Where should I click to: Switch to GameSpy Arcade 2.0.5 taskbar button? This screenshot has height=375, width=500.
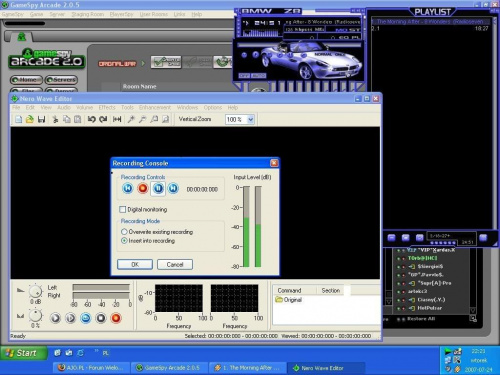pyautogui.click(x=169, y=368)
